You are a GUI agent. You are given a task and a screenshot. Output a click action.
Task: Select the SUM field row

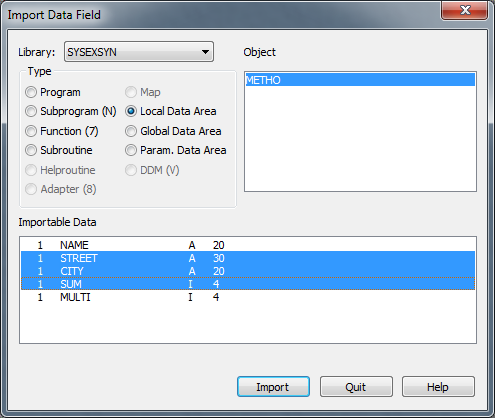(x=248, y=284)
